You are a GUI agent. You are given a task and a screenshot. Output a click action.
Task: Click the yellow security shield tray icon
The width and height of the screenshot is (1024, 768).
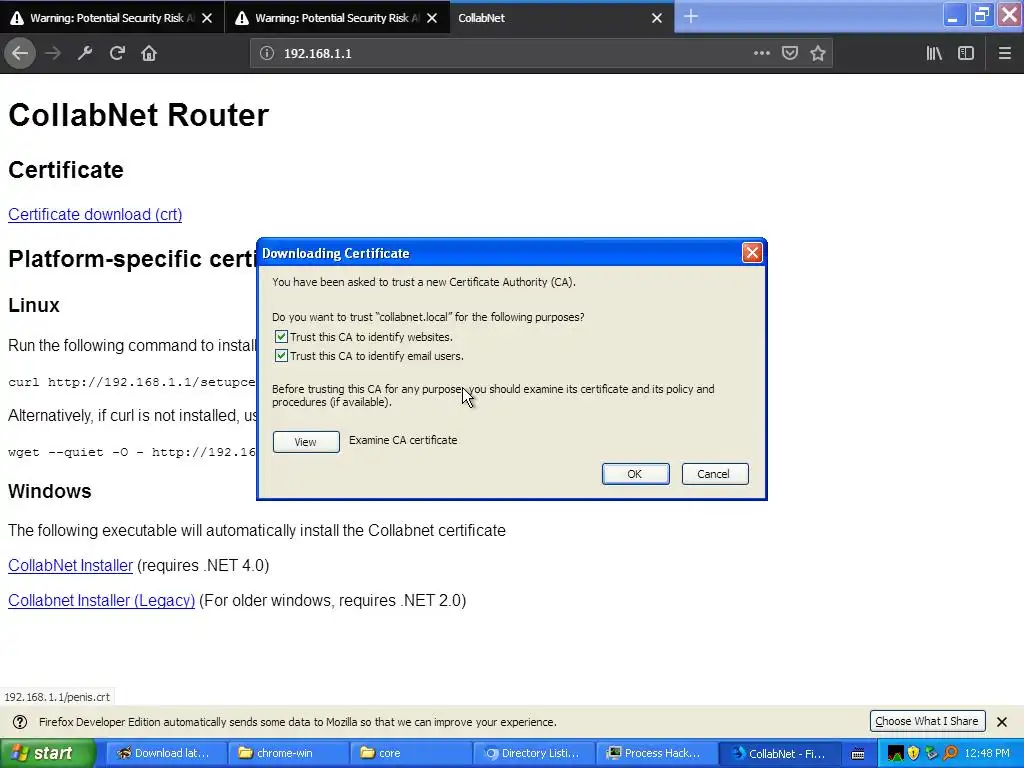pyautogui.click(x=913, y=754)
